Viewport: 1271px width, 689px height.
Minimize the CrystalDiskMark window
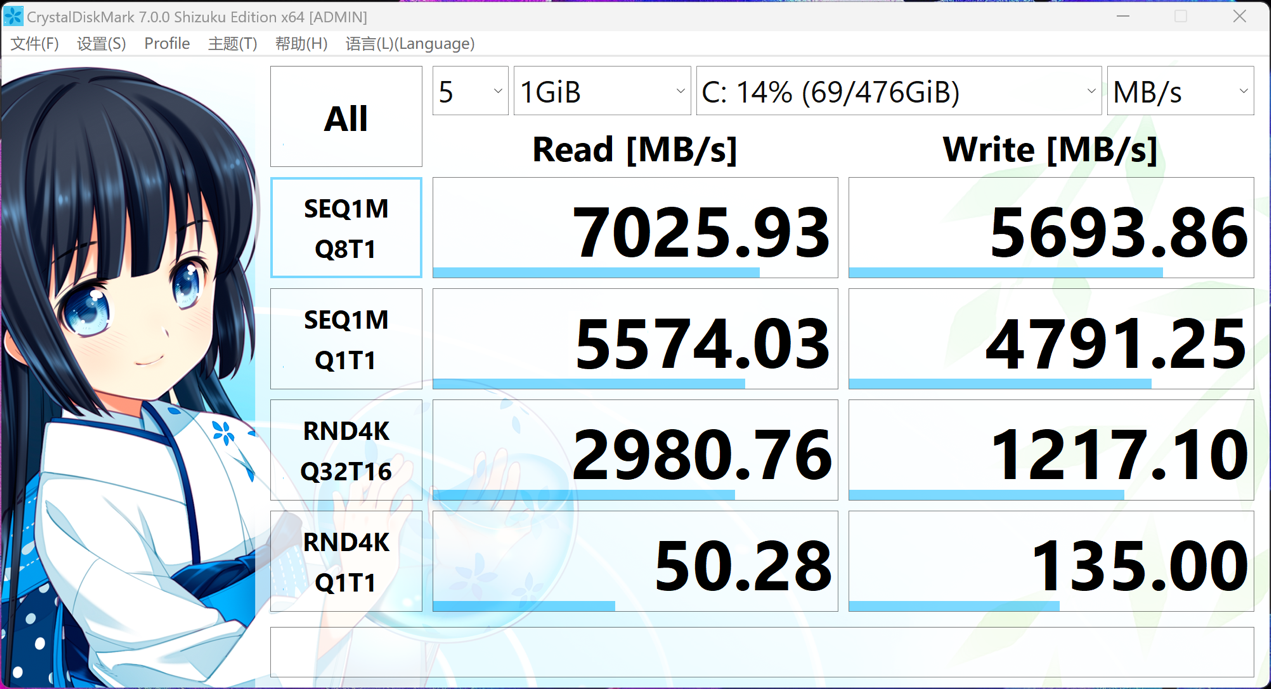click(1123, 16)
